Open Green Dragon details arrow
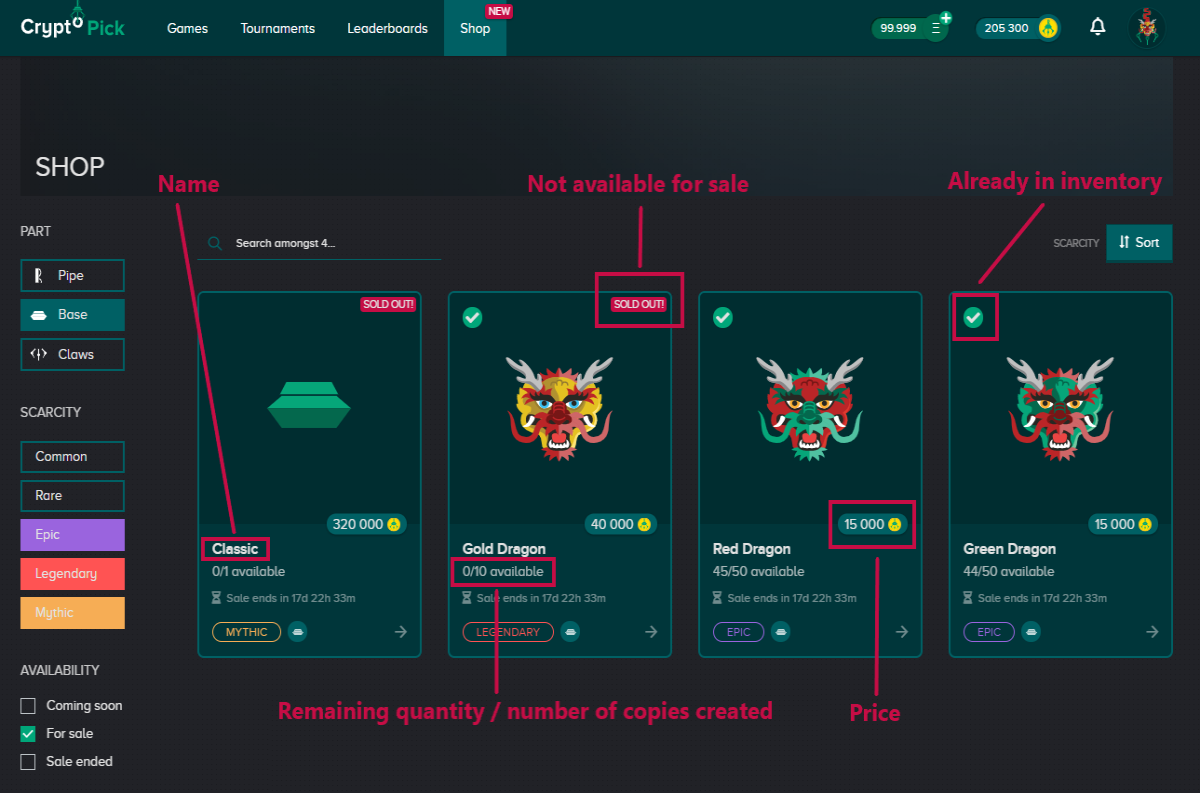Image resolution: width=1200 pixels, height=793 pixels. (1152, 632)
